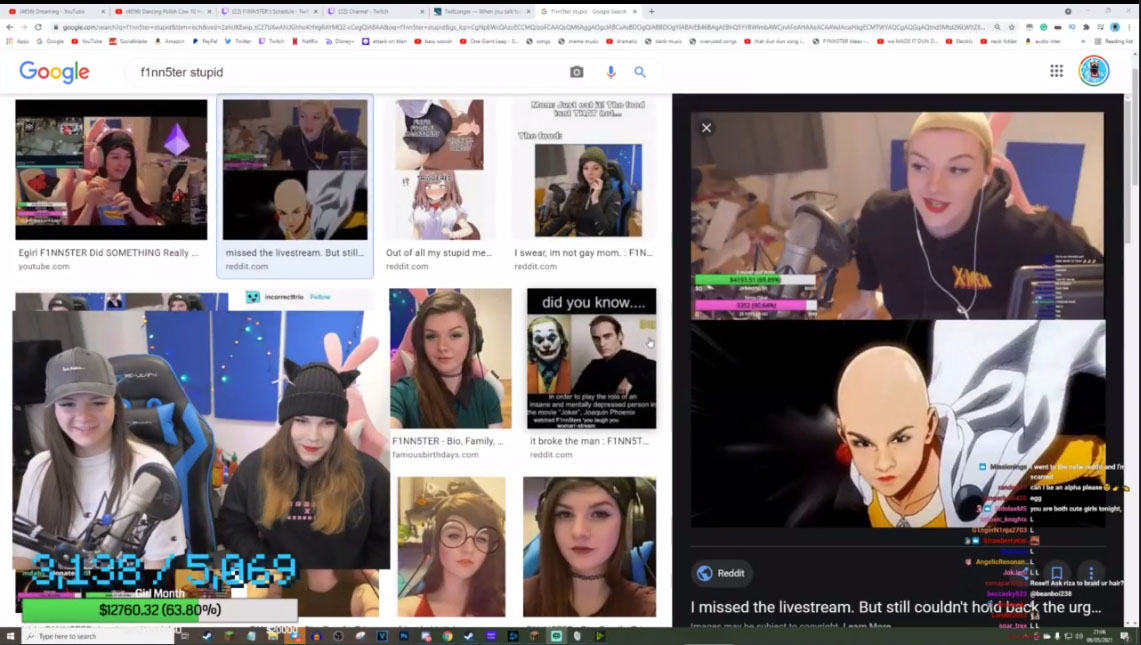Switch to the TwitLonger tab
Viewport: 1141px width, 645px height.
(482, 12)
